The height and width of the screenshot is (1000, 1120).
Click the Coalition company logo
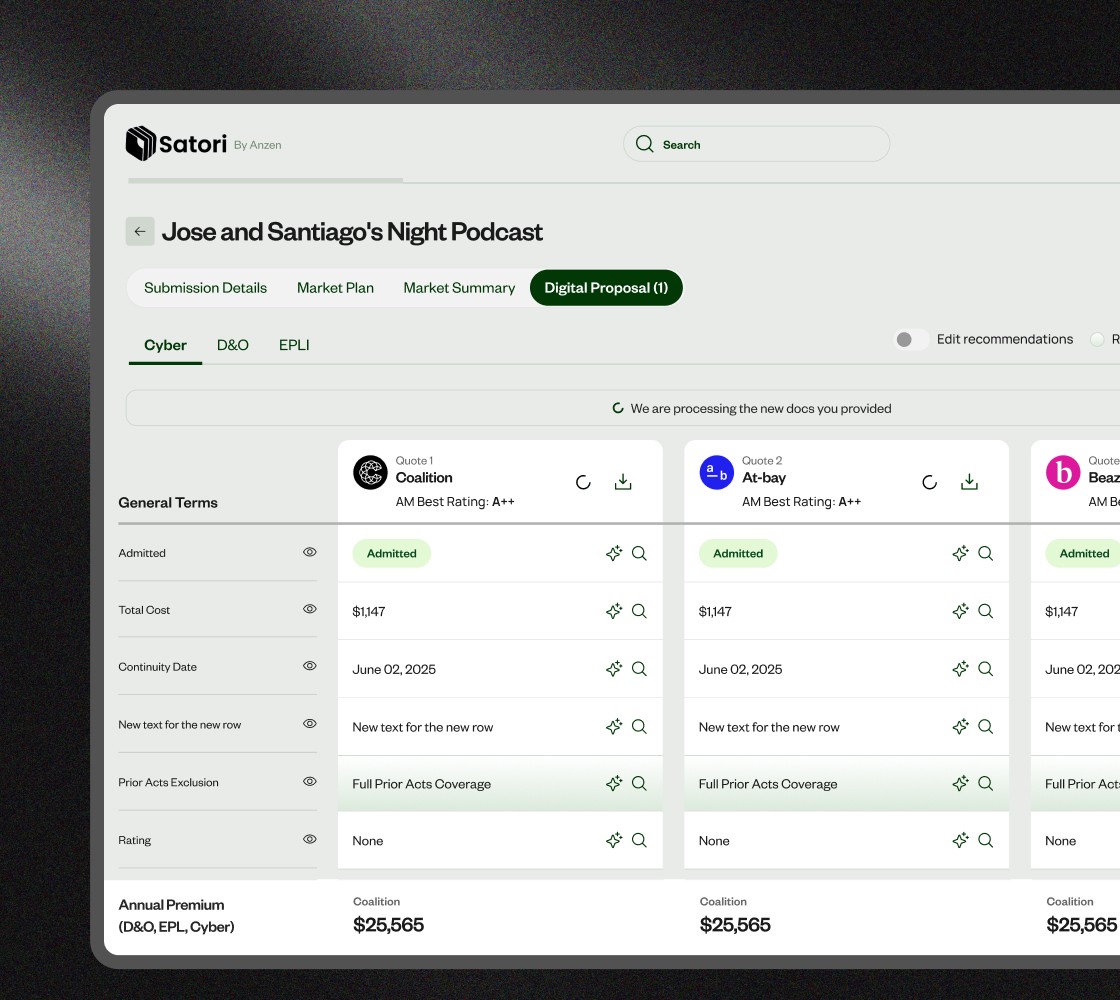click(x=370, y=472)
